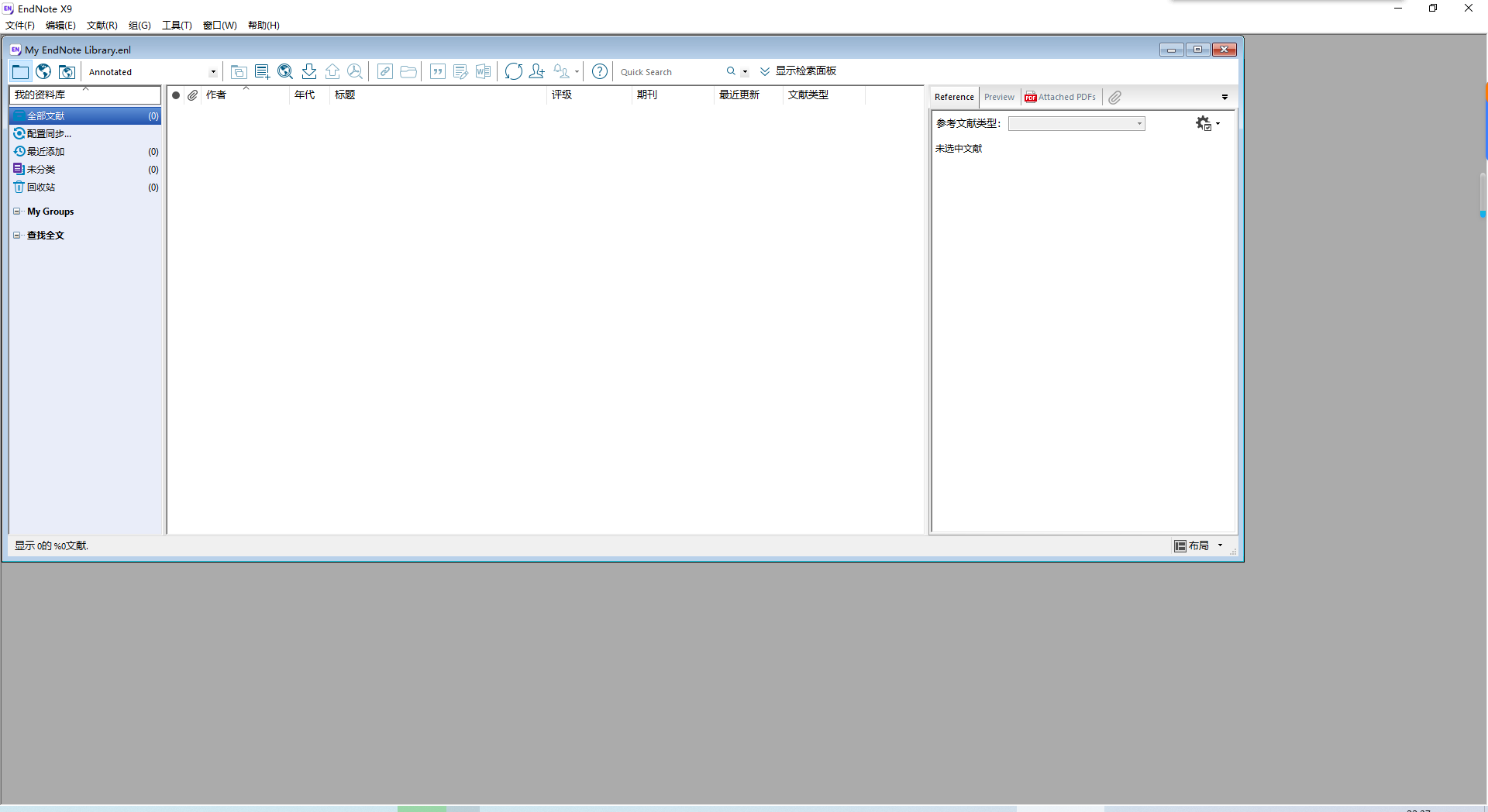Expand My Groups in the sidebar

[x=16, y=212]
